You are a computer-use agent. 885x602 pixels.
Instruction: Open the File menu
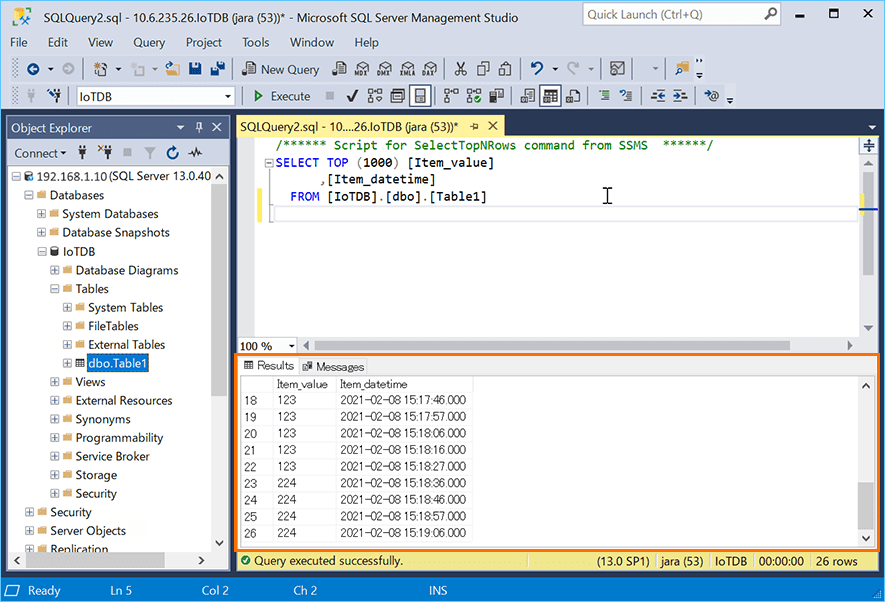[19, 42]
